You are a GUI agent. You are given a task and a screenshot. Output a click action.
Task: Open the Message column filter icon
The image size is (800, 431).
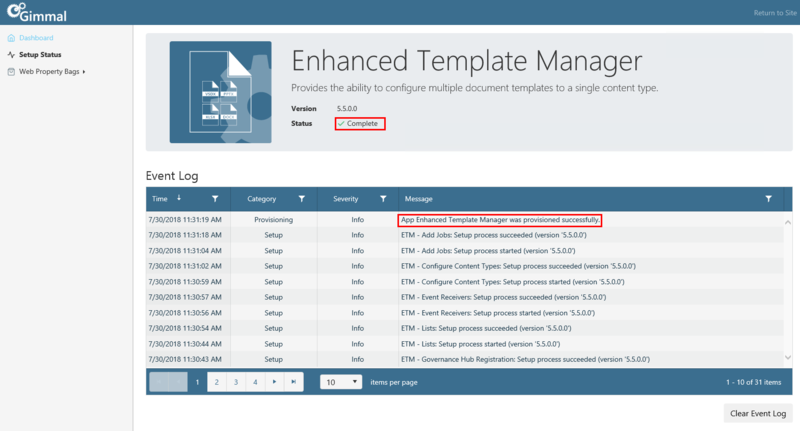768,199
